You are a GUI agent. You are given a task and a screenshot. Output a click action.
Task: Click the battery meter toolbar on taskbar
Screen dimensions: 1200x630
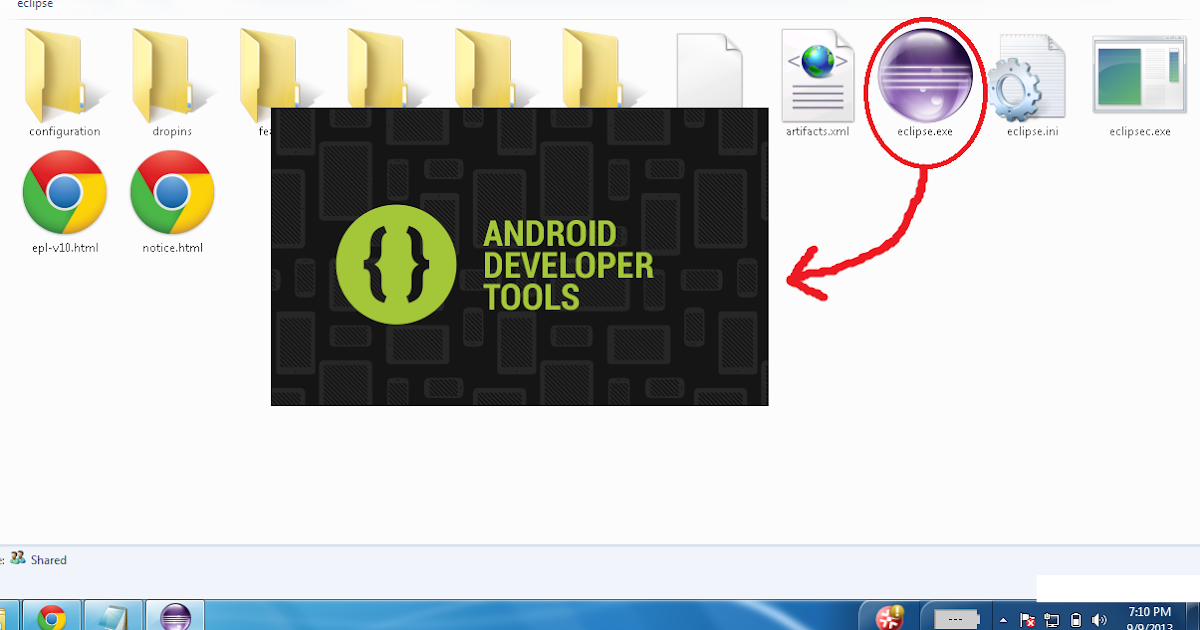click(956, 617)
